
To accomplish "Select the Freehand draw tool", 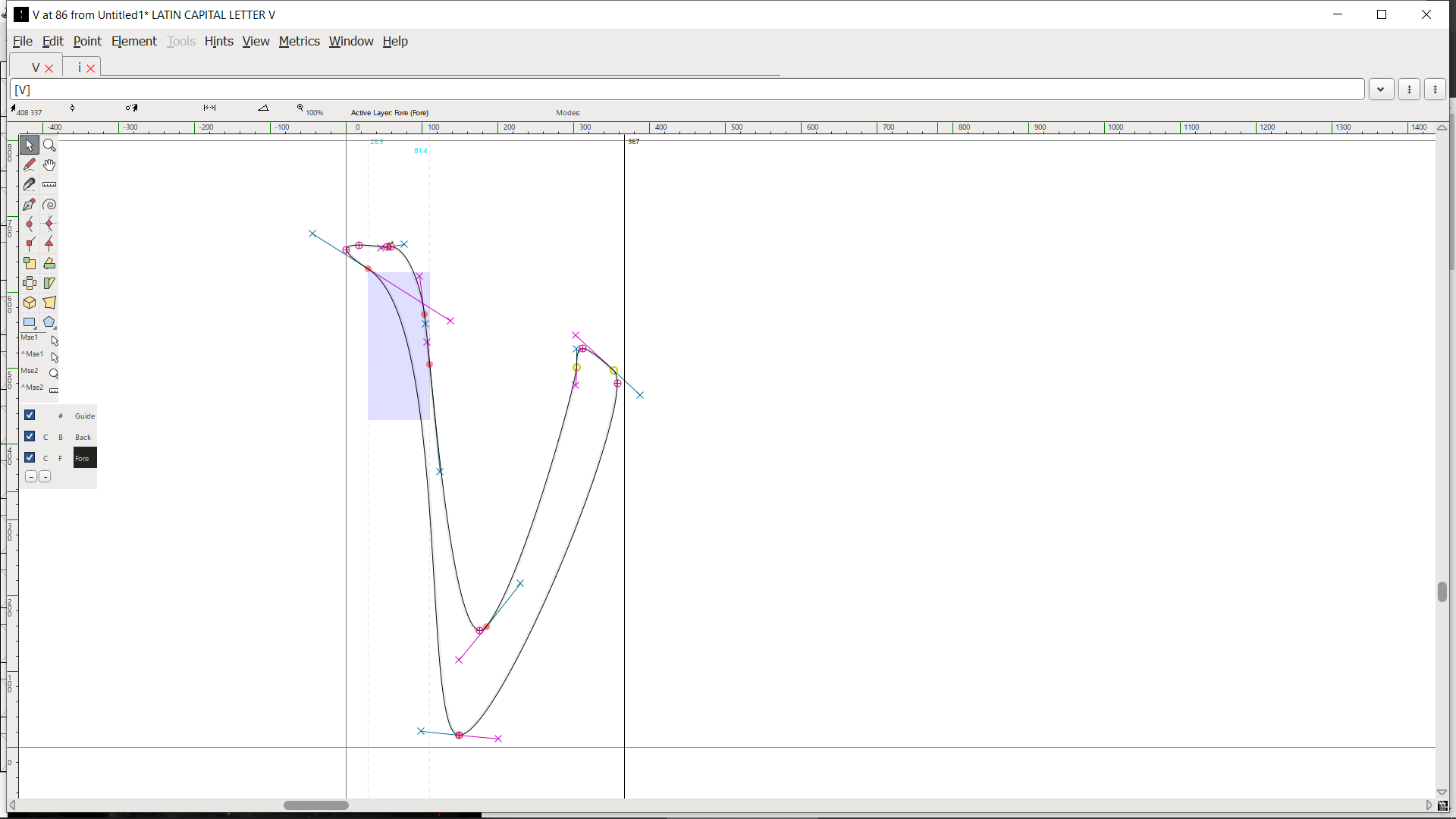I will [x=30, y=165].
